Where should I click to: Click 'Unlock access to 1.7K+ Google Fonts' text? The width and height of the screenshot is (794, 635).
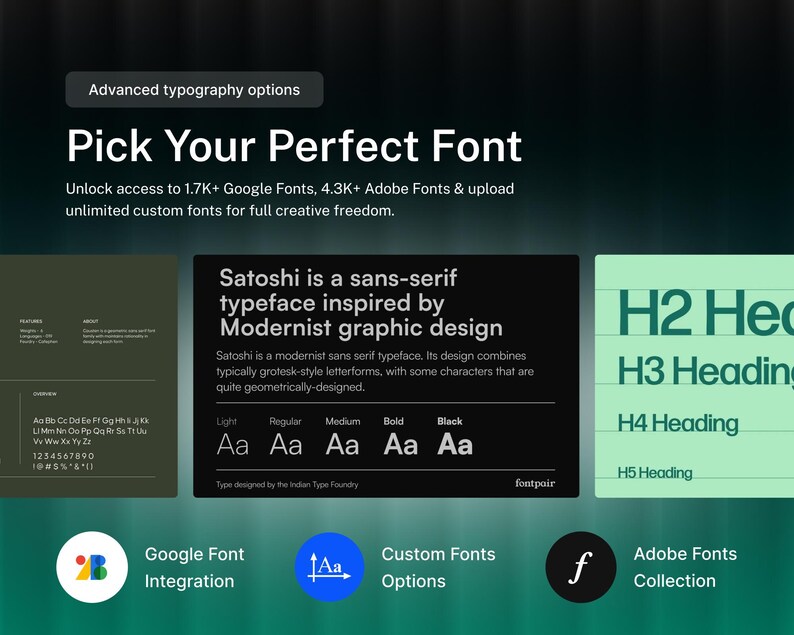click(x=290, y=200)
